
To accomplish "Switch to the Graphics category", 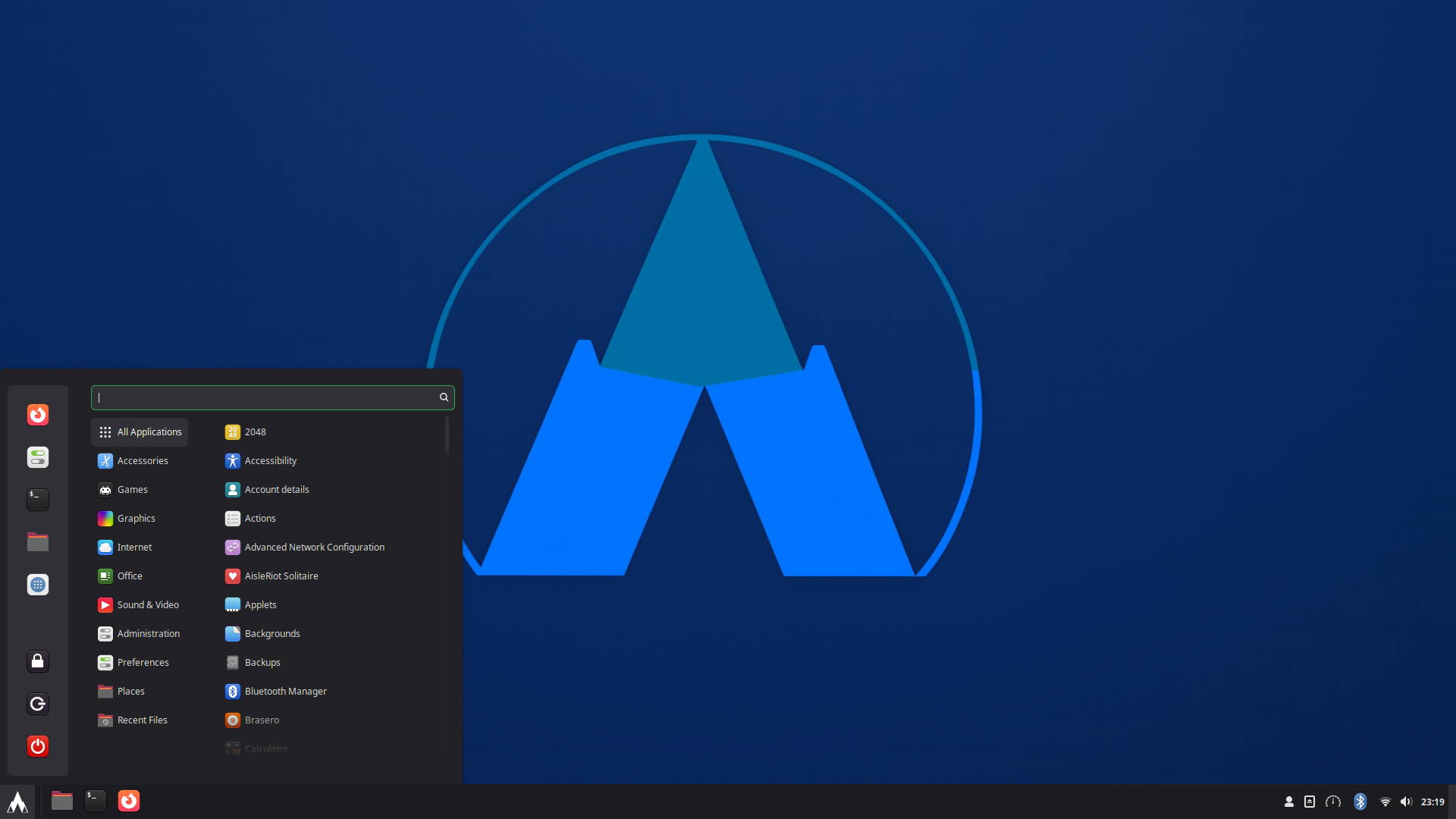I will 136,518.
